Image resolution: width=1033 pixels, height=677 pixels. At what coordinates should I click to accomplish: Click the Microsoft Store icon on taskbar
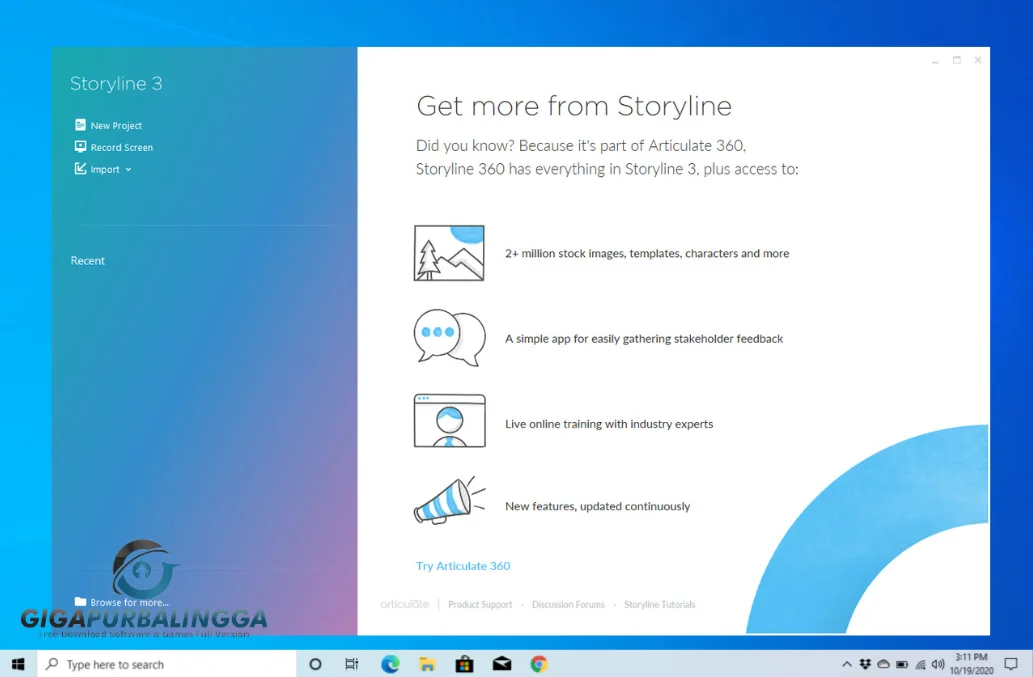pos(464,663)
